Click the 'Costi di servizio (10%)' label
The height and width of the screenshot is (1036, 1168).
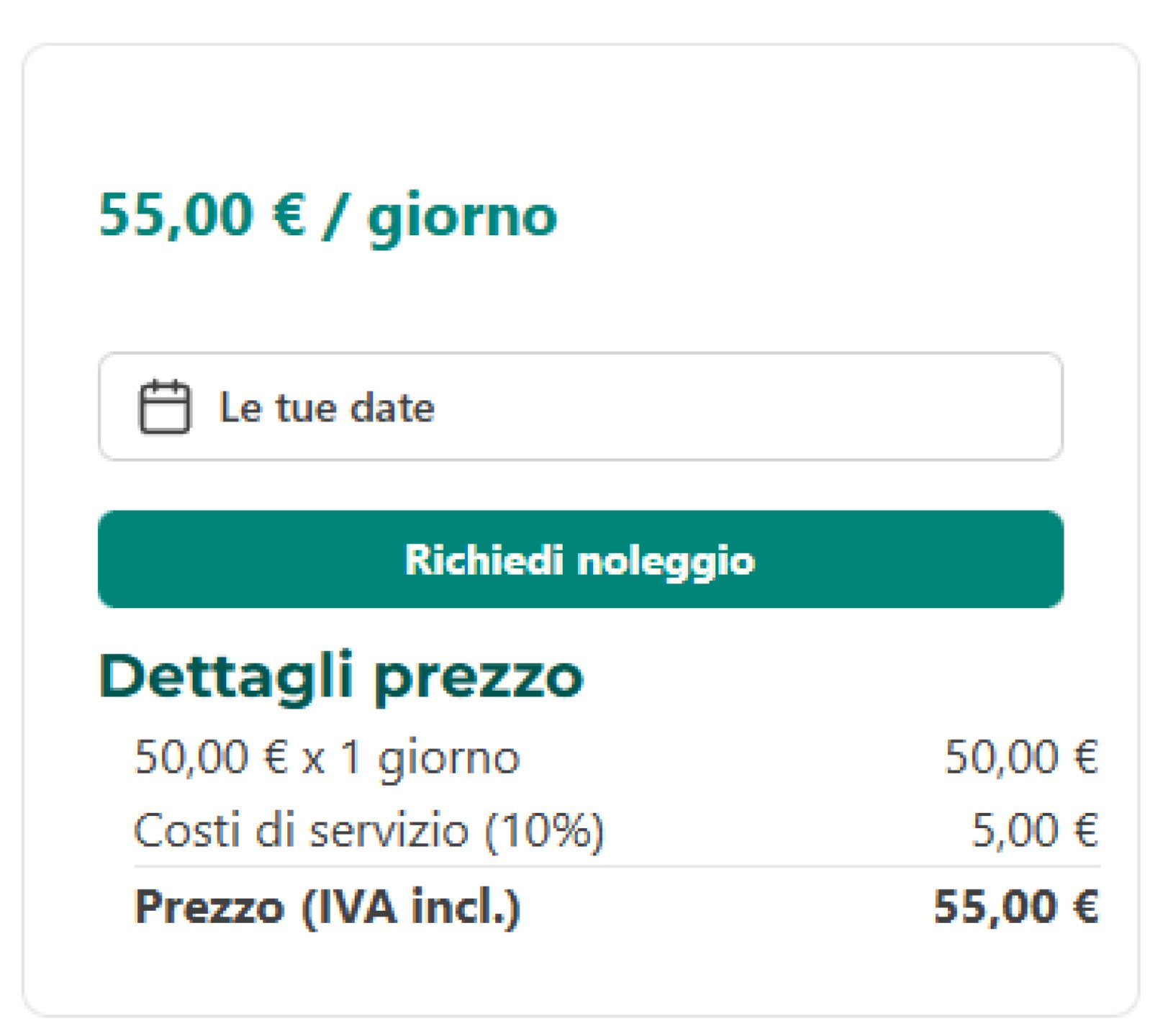point(369,829)
